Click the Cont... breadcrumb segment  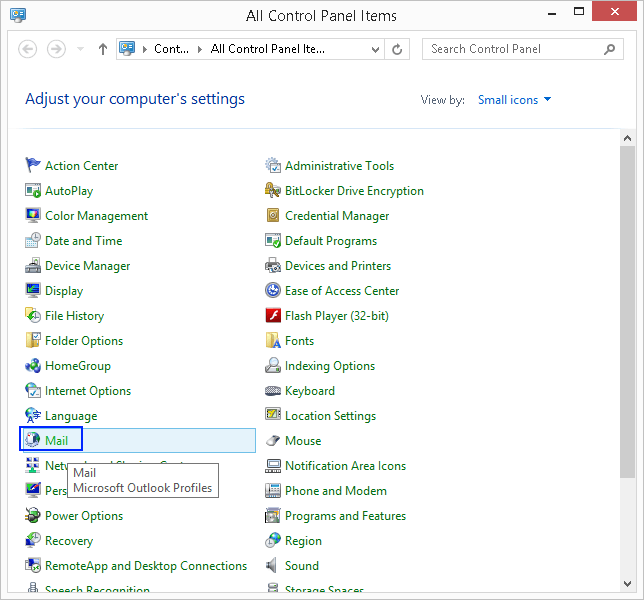pos(171,49)
